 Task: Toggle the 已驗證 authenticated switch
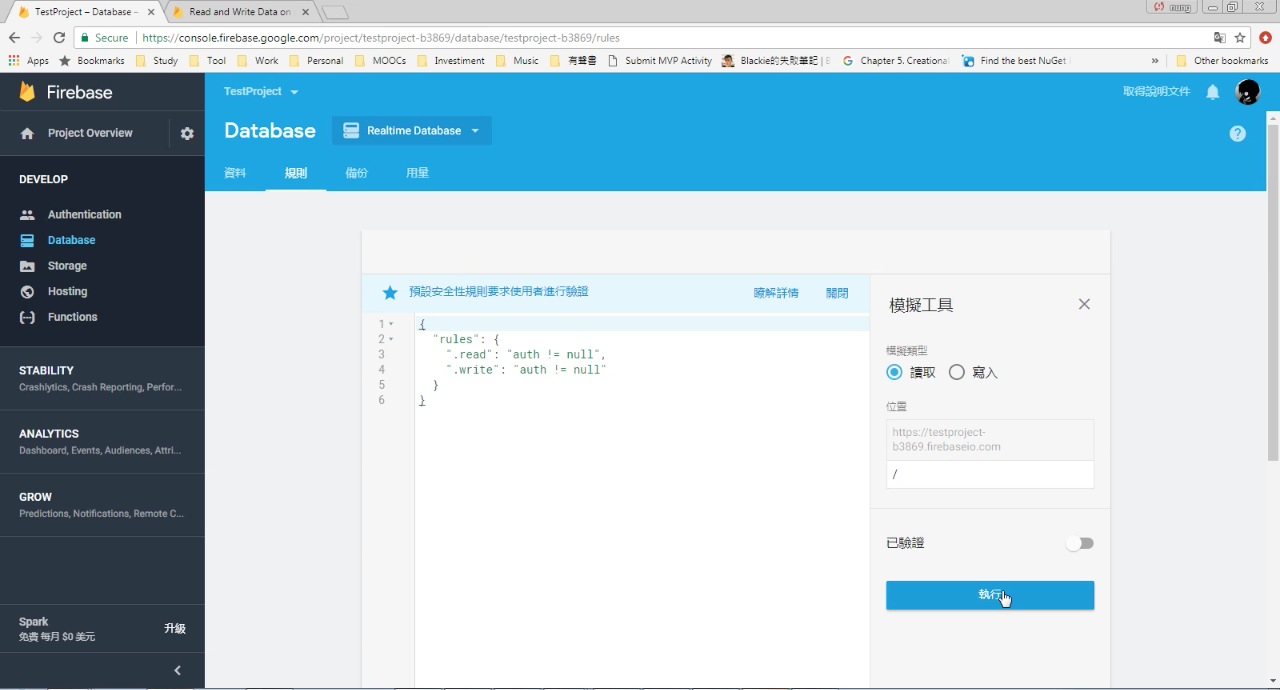click(x=1080, y=543)
